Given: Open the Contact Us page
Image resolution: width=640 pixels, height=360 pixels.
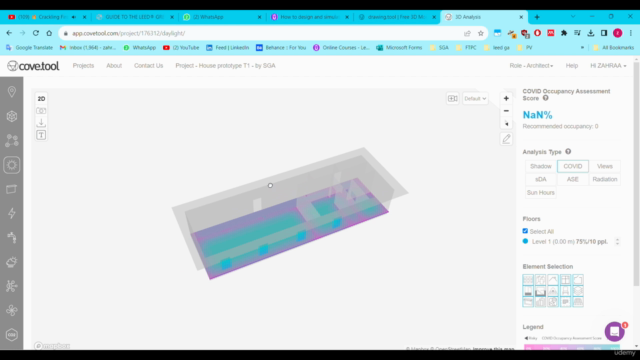Looking at the screenshot, I should pyautogui.click(x=149, y=65).
